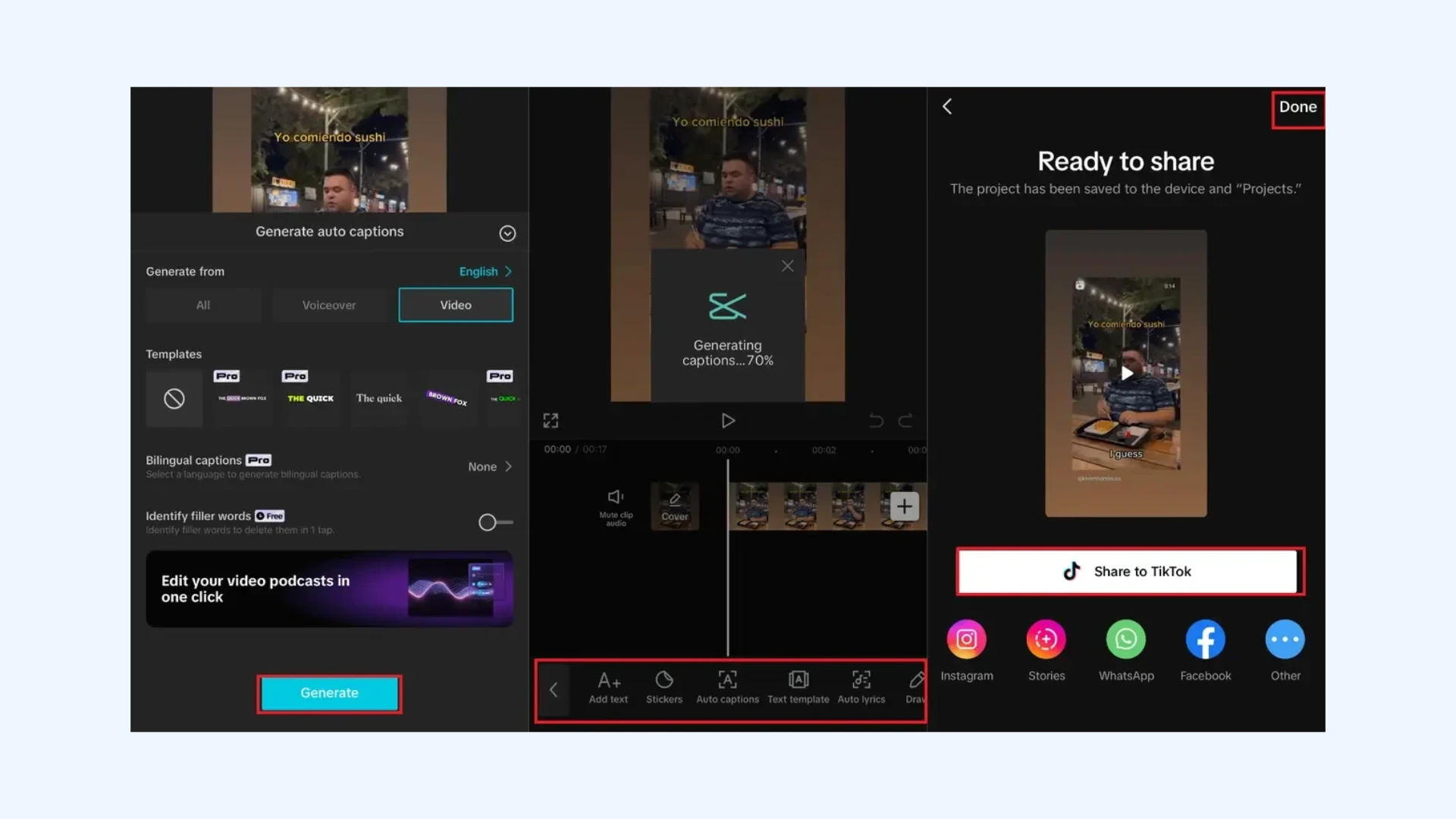1456x819 pixels.
Task: Open Stickers tool
Action: 664,688
